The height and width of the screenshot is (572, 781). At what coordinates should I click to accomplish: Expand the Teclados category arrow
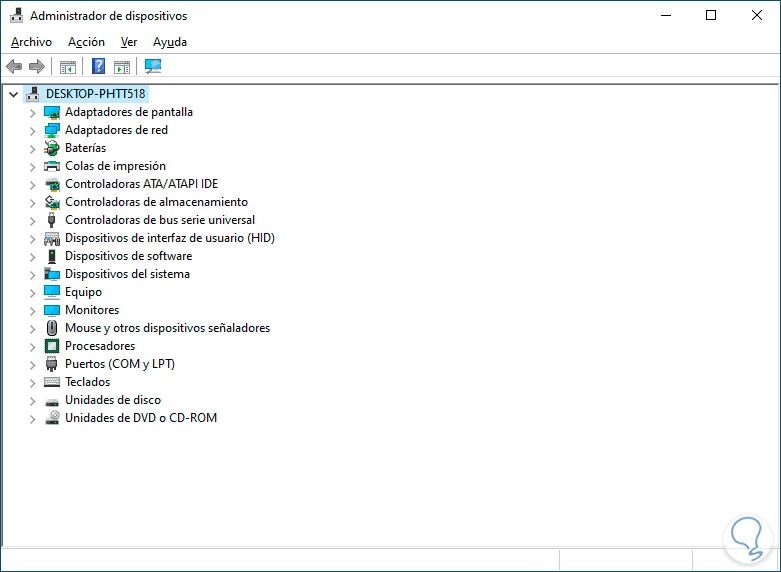[x=32, y=383]
